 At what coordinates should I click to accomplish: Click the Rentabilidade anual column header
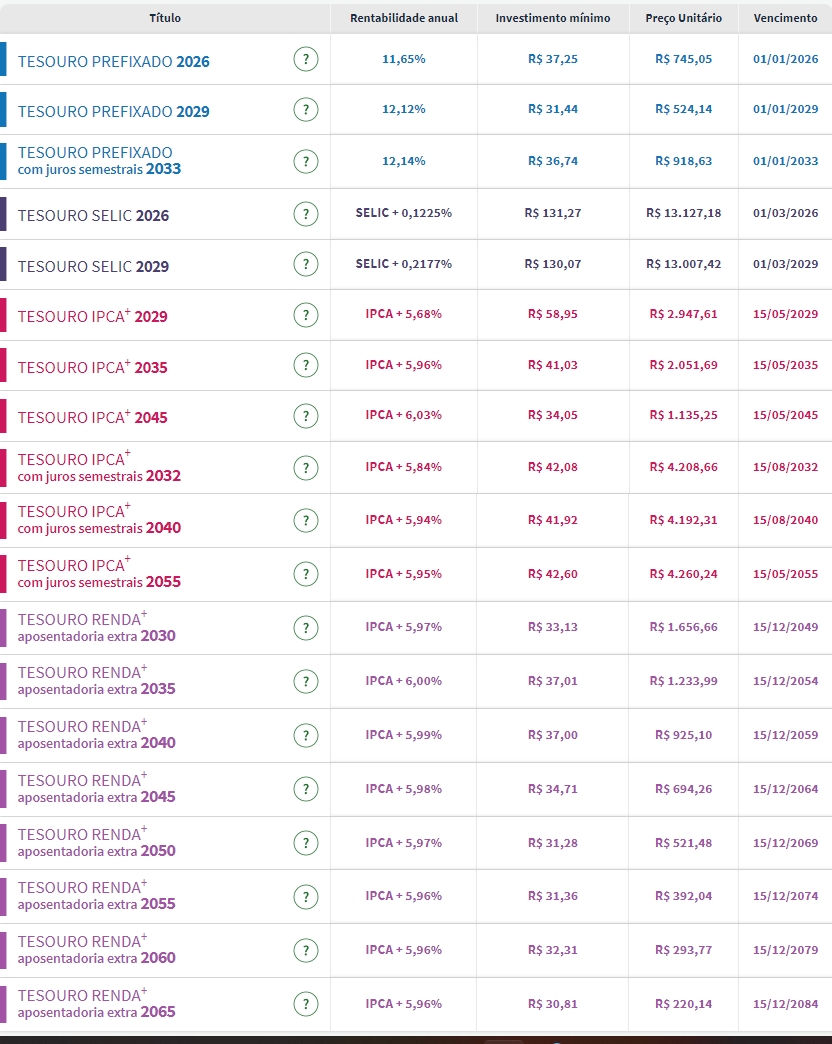click(x=404, y=19)
